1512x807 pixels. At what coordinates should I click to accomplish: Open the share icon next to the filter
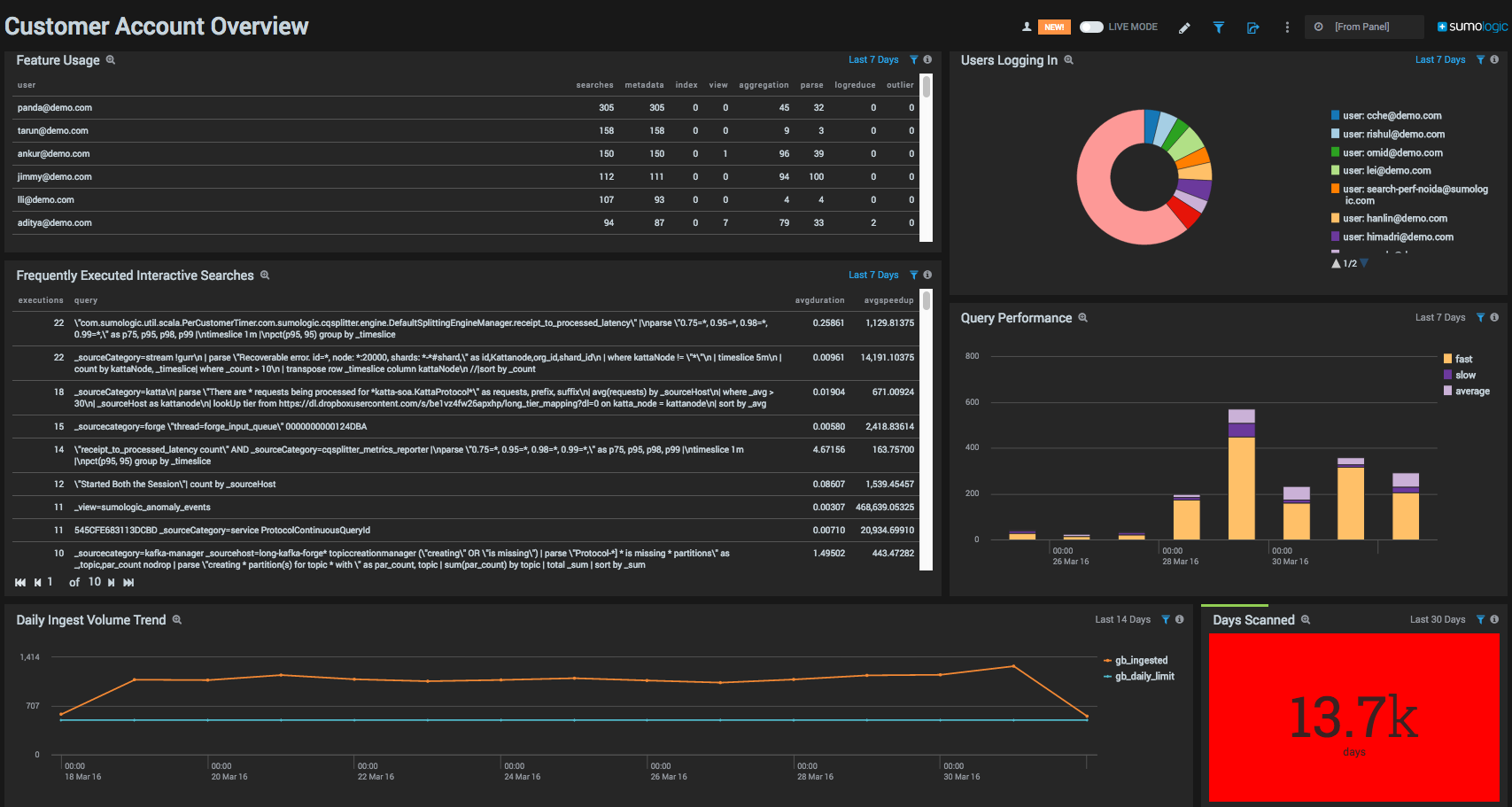point(1252,27)
